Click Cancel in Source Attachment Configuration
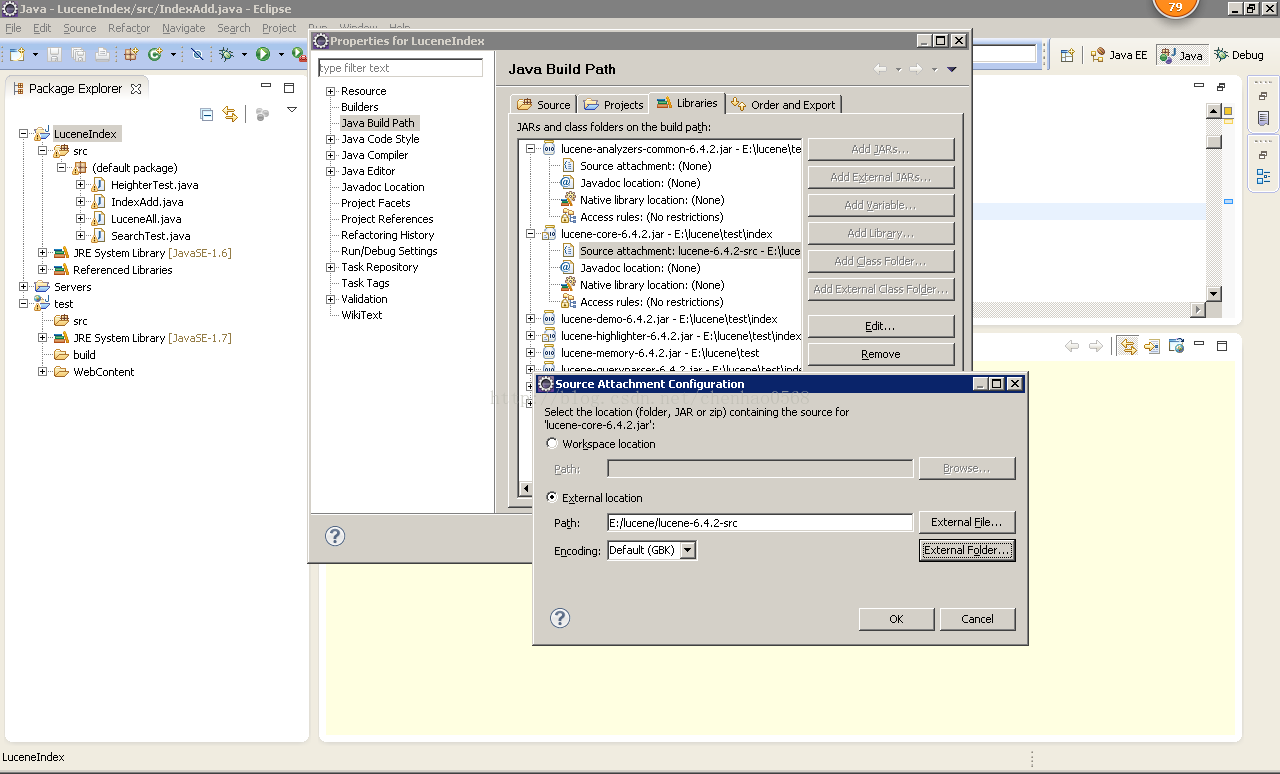The image size is (1280, 774). (977, 619)
